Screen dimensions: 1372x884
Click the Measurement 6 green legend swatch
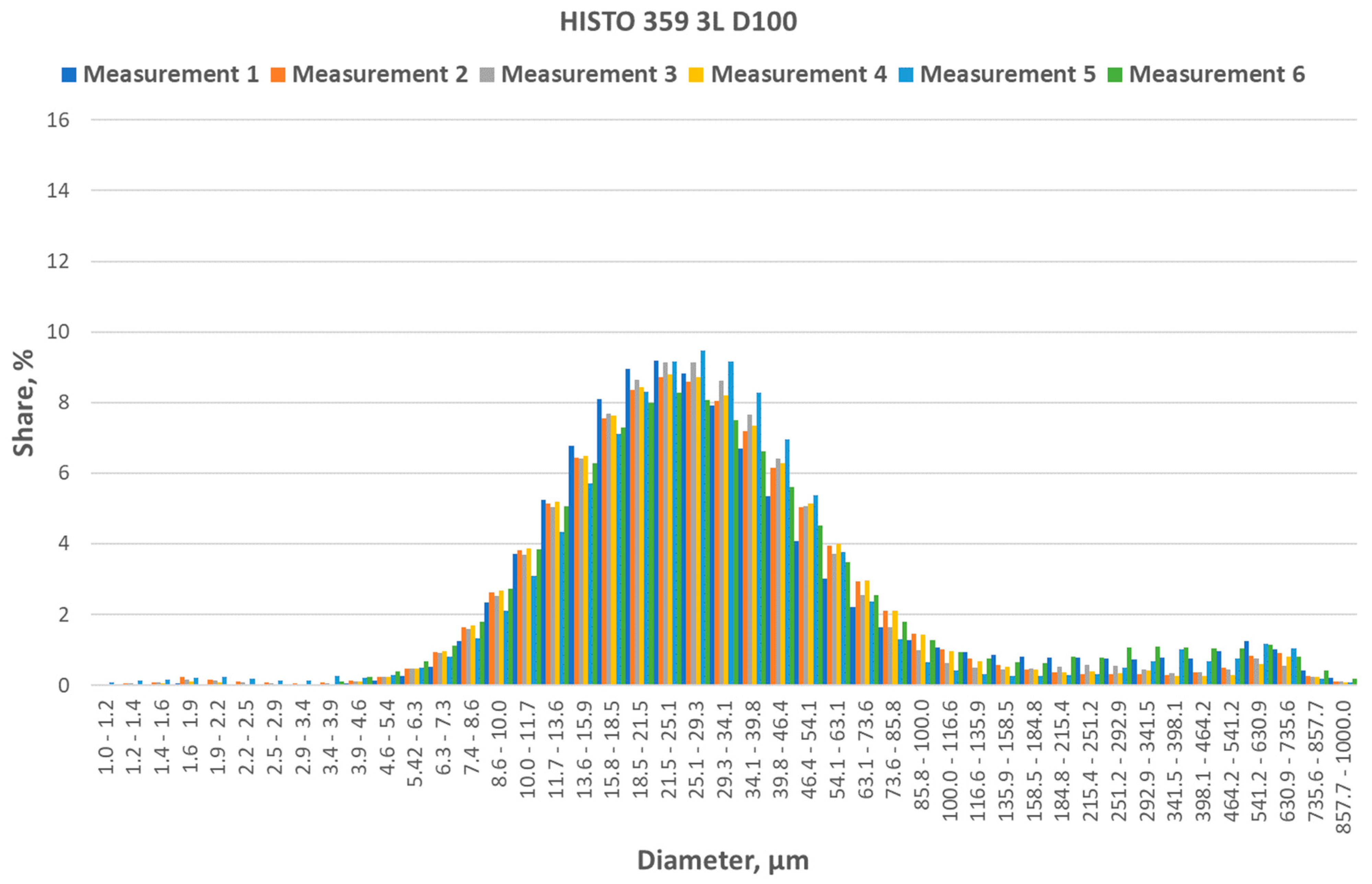1115,74
